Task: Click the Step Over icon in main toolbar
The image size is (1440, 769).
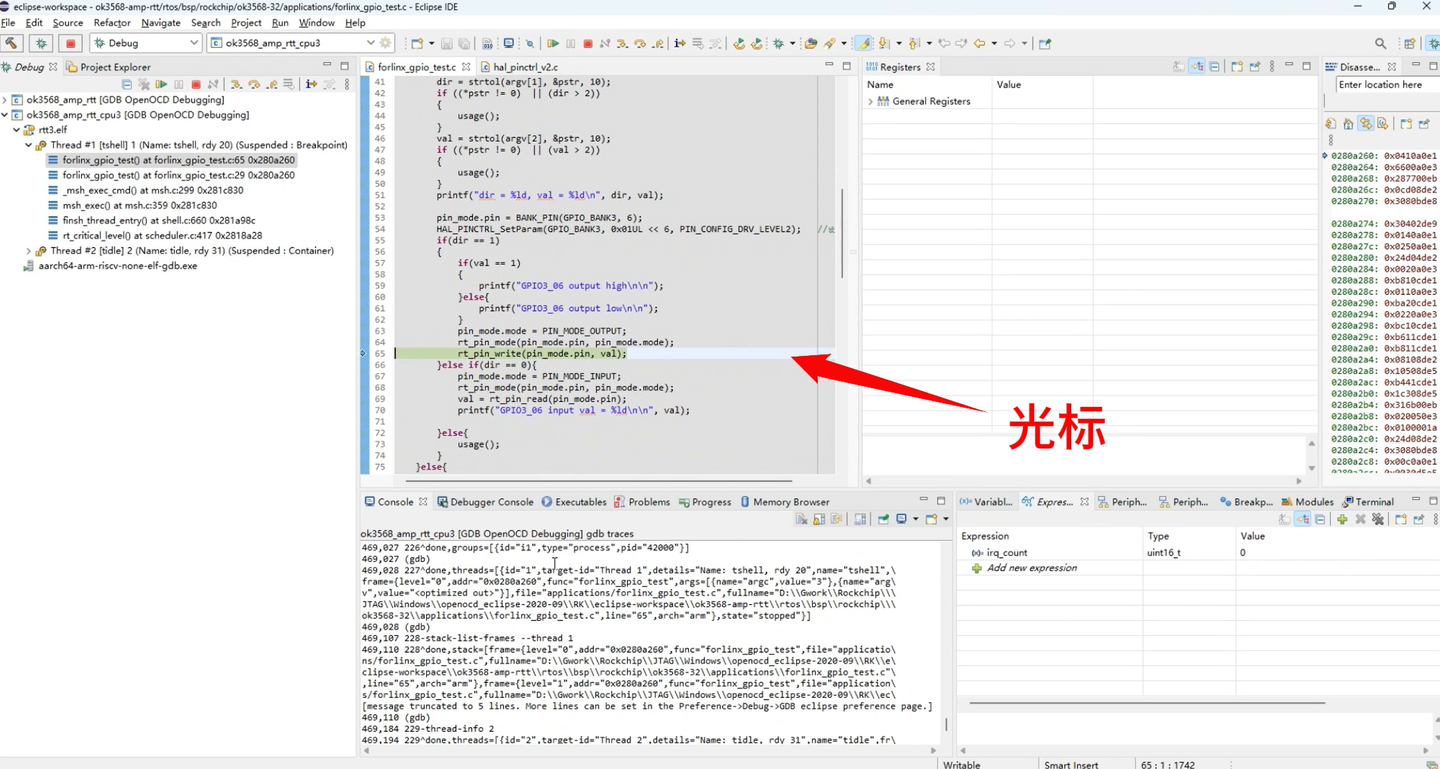Action: point(640,43)
